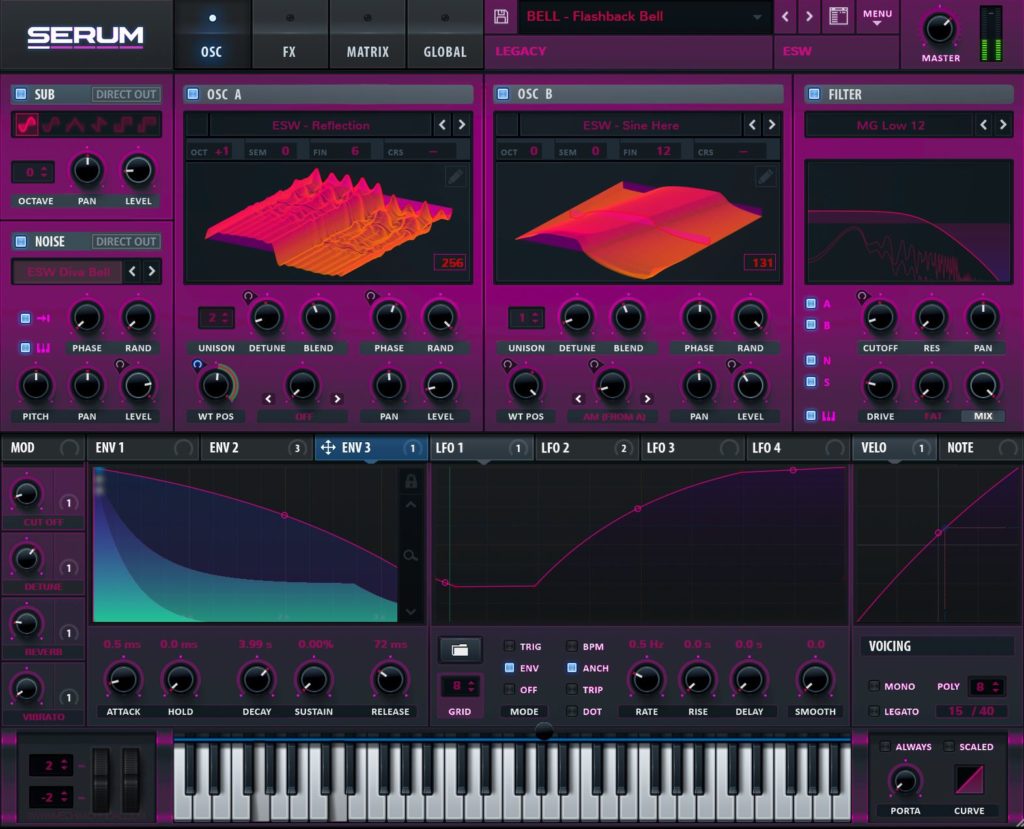Image resolution: width=1024 pixels, height=829 pixels.
Task: Select previous OSC A wavetable
Action: pyautogui.click(x=443, y=124)
